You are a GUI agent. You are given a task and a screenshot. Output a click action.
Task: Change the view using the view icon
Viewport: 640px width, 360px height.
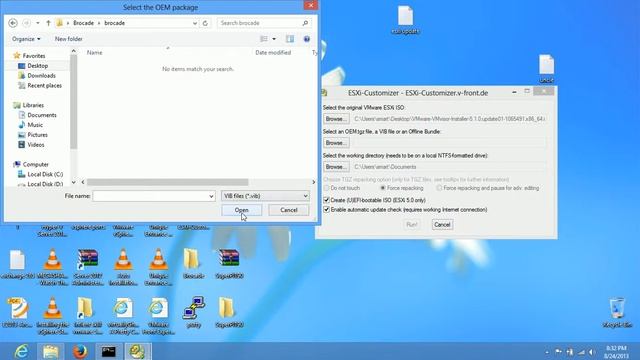(x=264, y=39)
